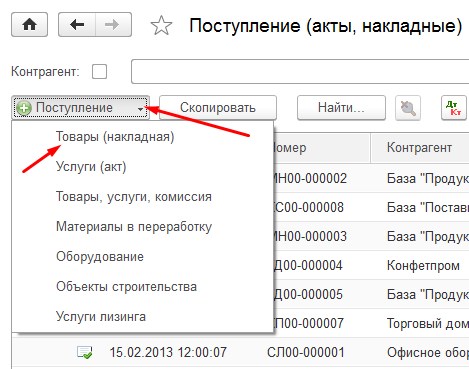
Task: Navigate forward with the right arrow
Action: (x=113, y=24)
